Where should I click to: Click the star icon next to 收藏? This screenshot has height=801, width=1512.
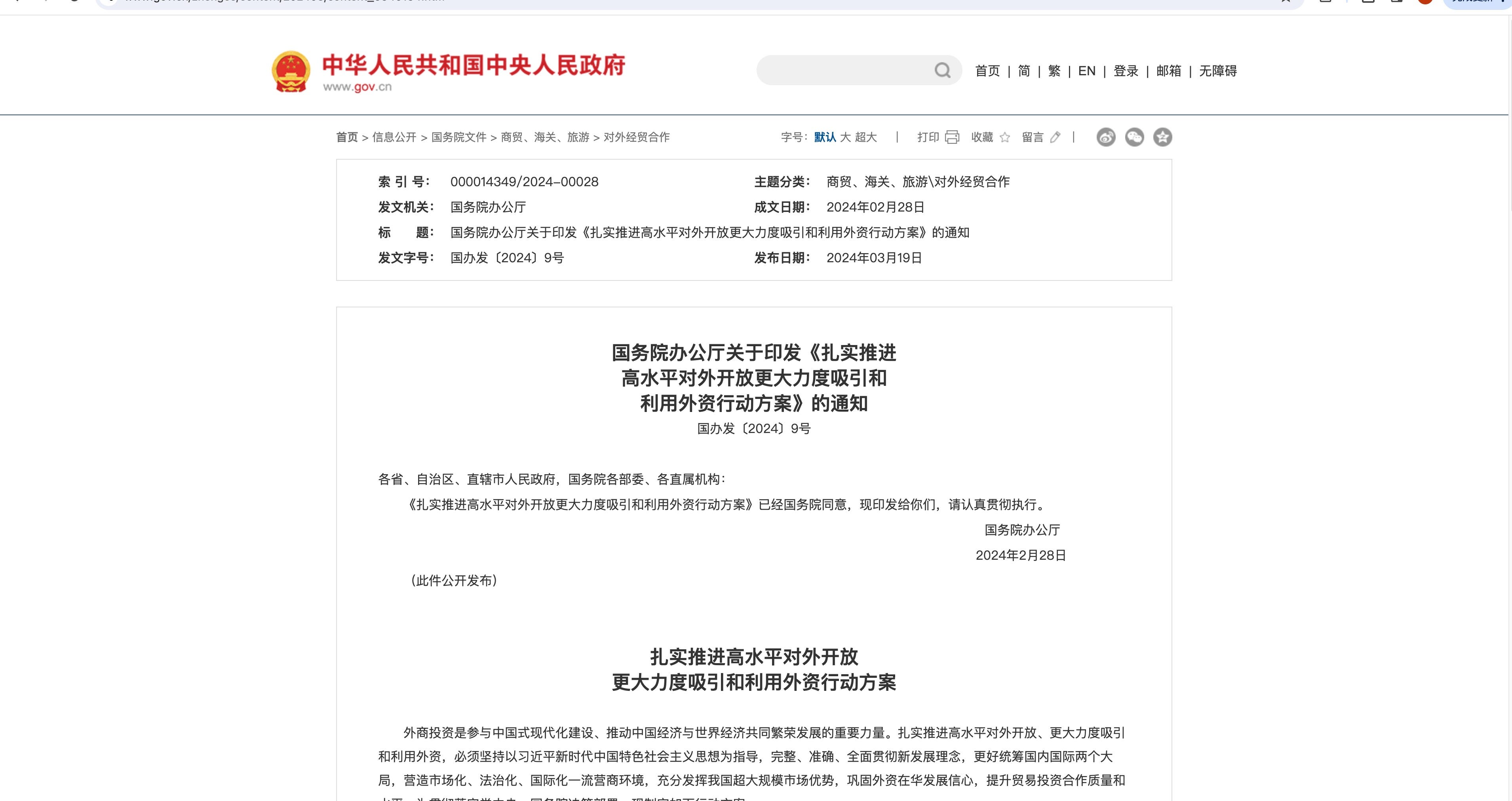[1005, 137]
